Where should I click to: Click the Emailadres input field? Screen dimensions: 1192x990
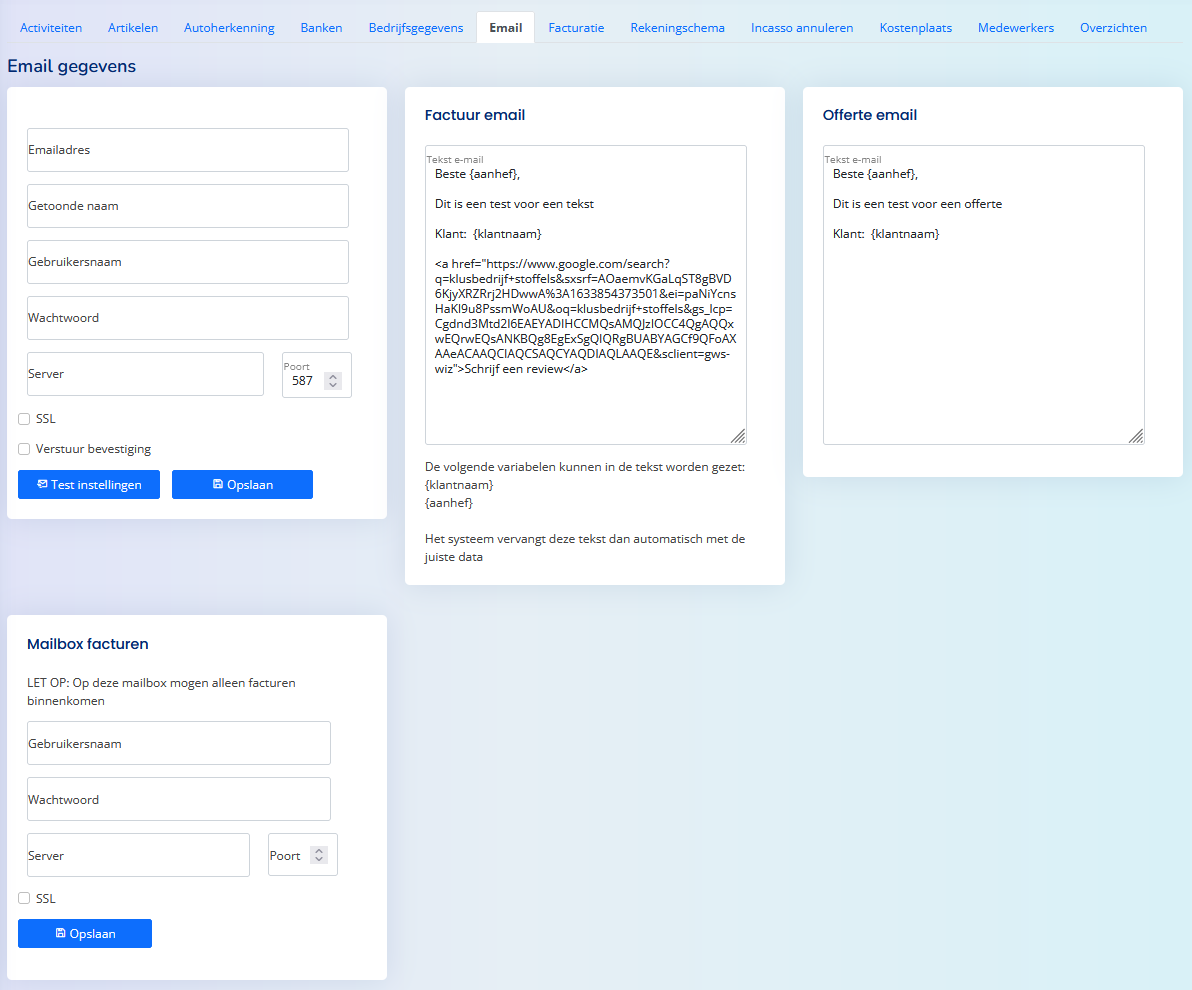[188, 150]
